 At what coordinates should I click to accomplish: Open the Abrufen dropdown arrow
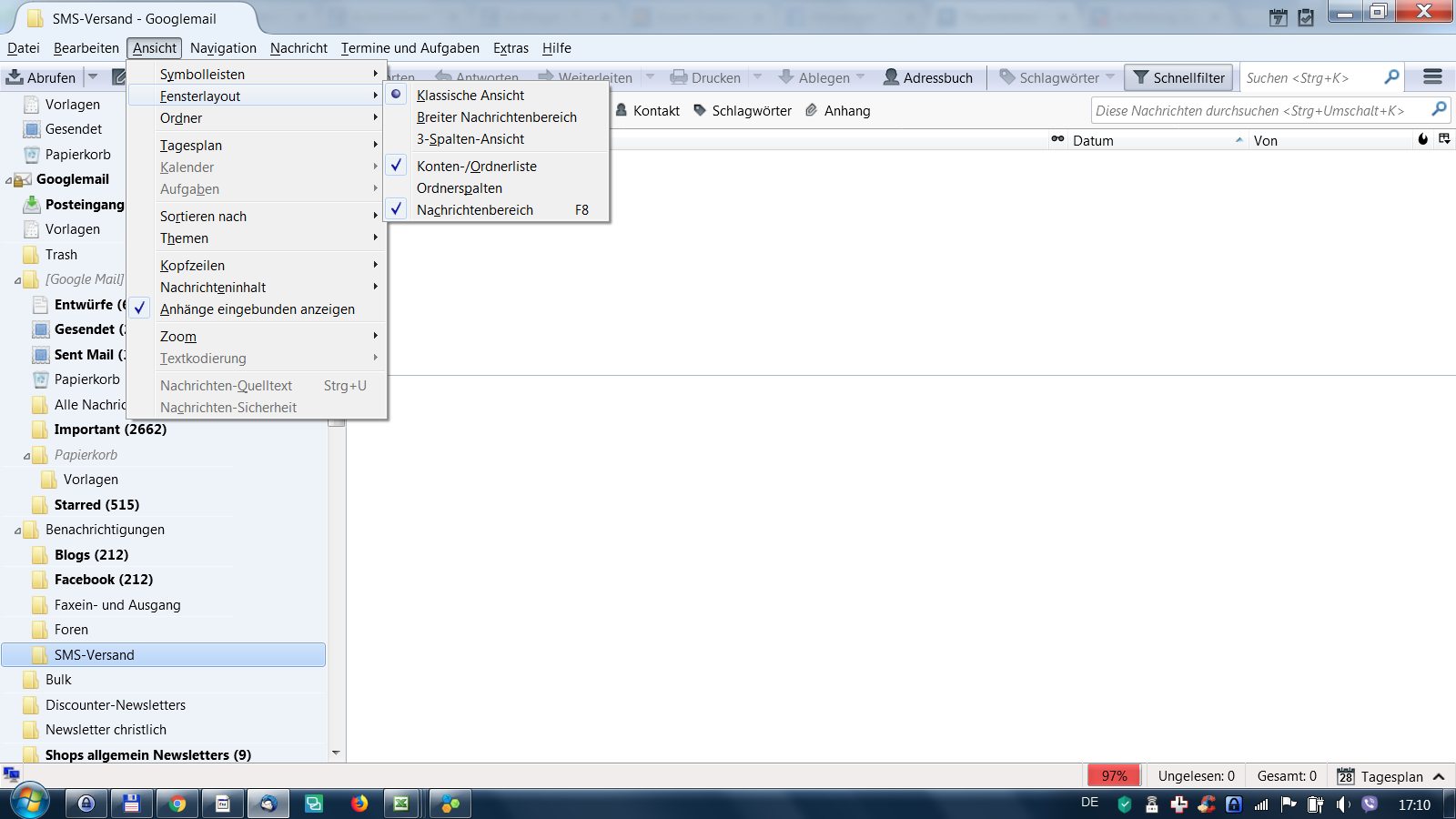pos(93,77)
